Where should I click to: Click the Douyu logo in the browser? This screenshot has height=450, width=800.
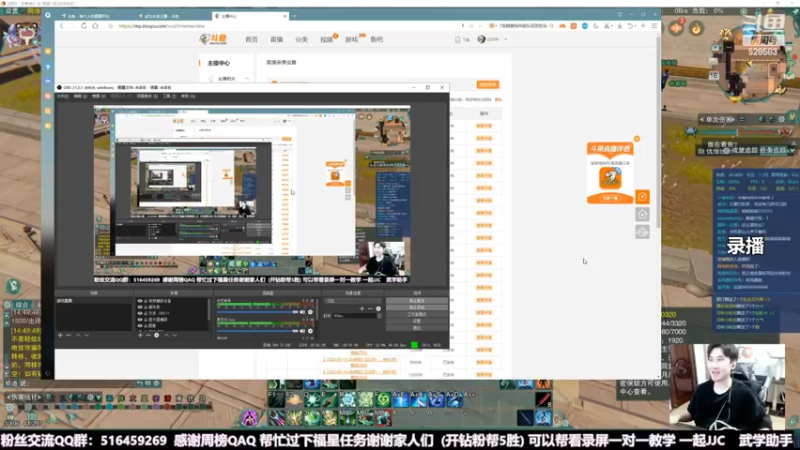click(x=213, y=39)
